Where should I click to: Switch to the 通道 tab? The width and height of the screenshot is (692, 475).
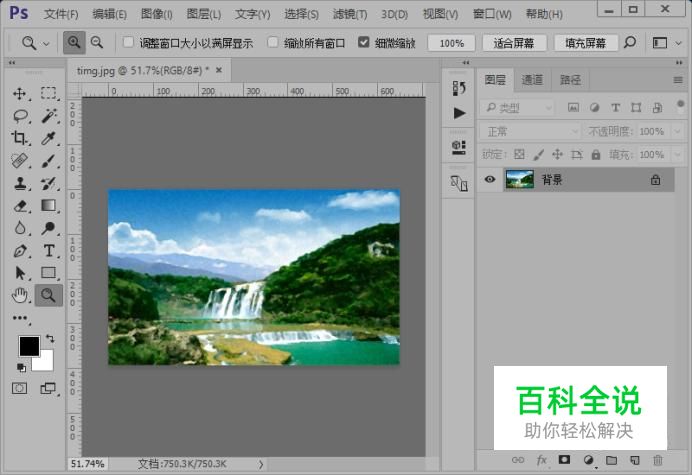[532, 80]
